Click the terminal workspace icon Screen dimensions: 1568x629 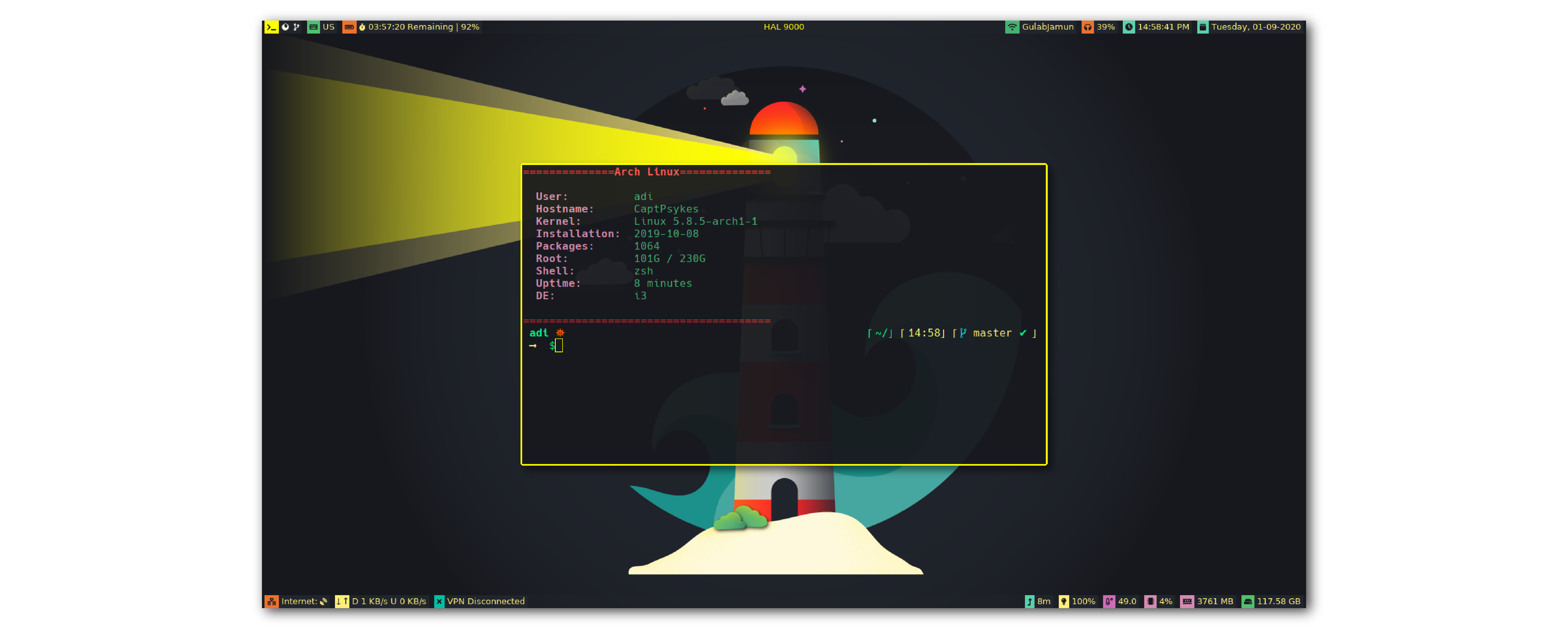(x=271, y=27)
